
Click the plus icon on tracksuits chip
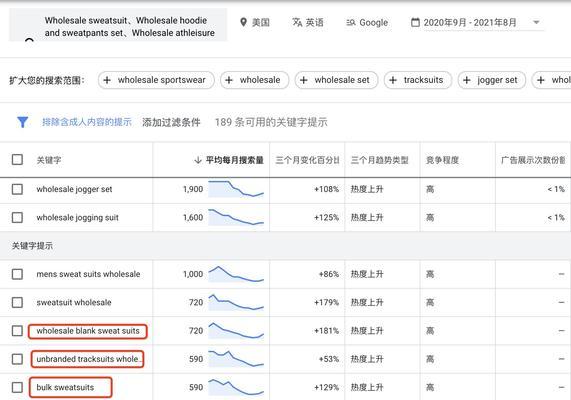point(393,80)
